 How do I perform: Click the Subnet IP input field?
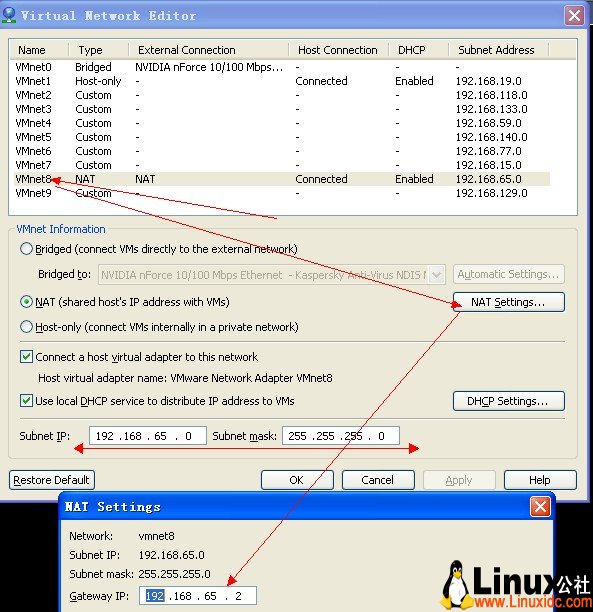pyautogui.click(x=148, y=436)
